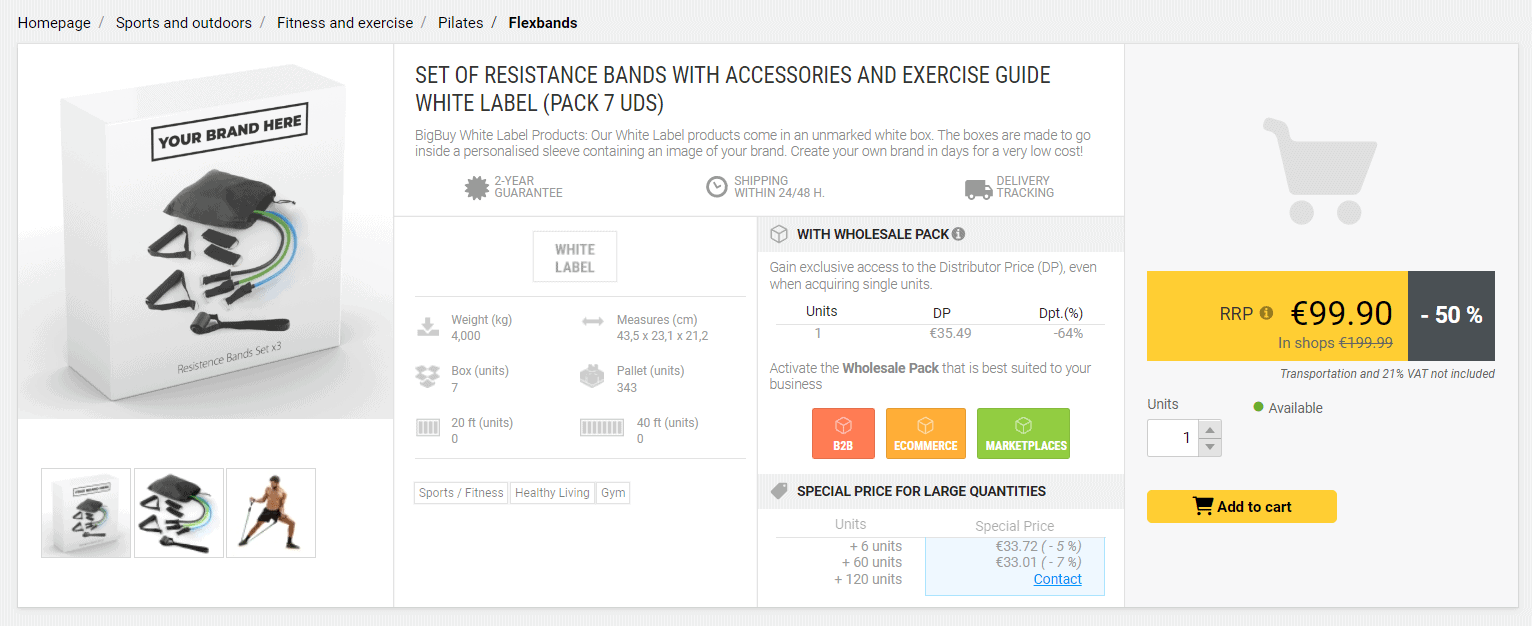
Task: Activate the Marketplaces wholesale pack
Action: (1023, 433)
